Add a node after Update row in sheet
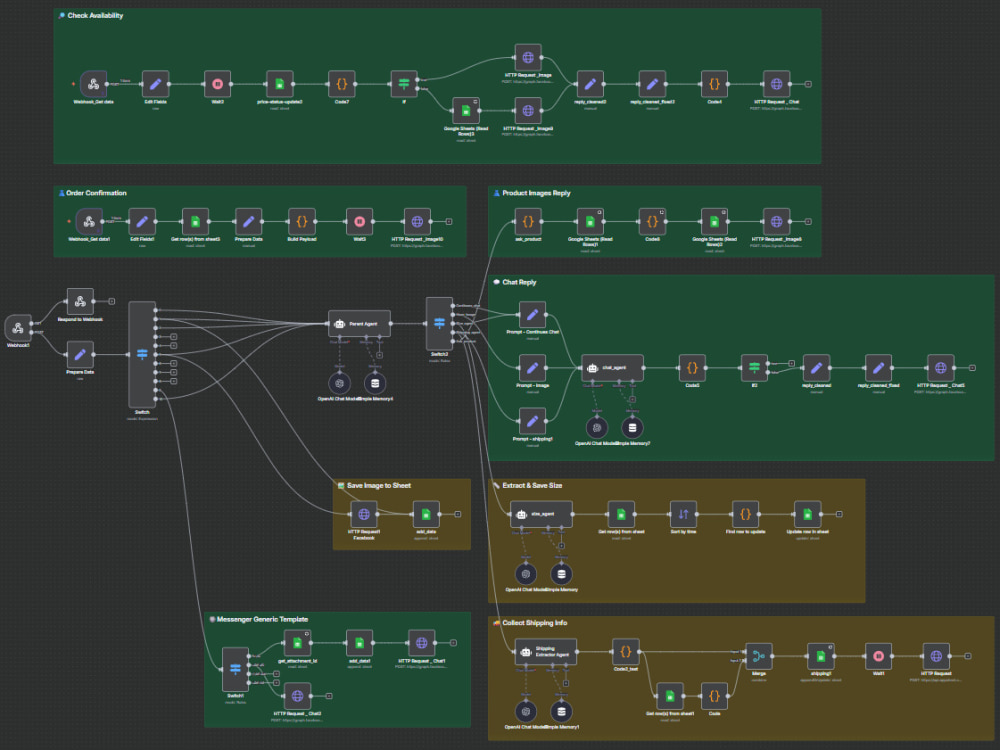The image size is (1000, 750). pos(839,514)
